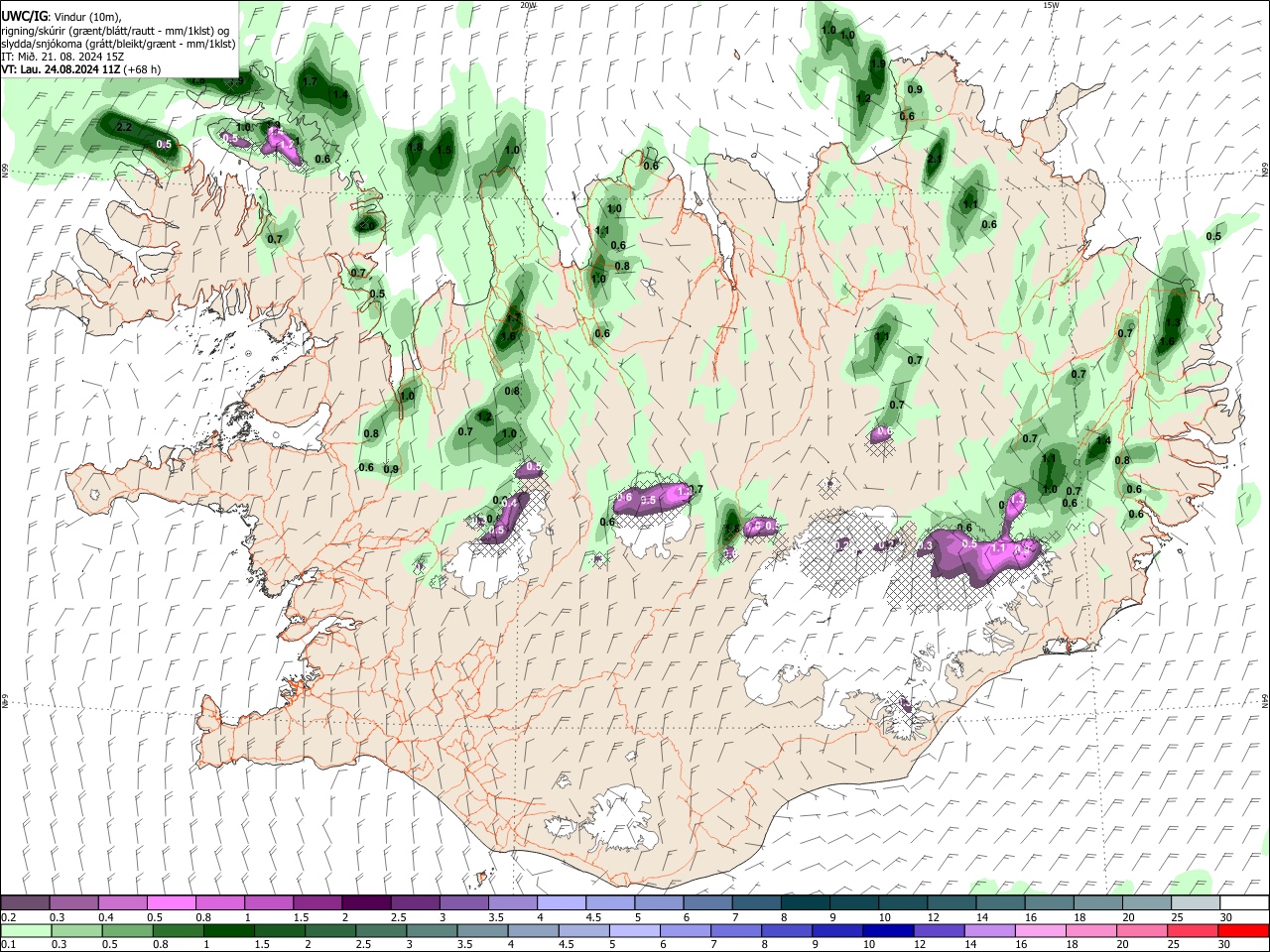The image size is (1270, 952).
Task: Click the 'UWC/IG: Vindur (10m),' title line
Action: [61, 16]
